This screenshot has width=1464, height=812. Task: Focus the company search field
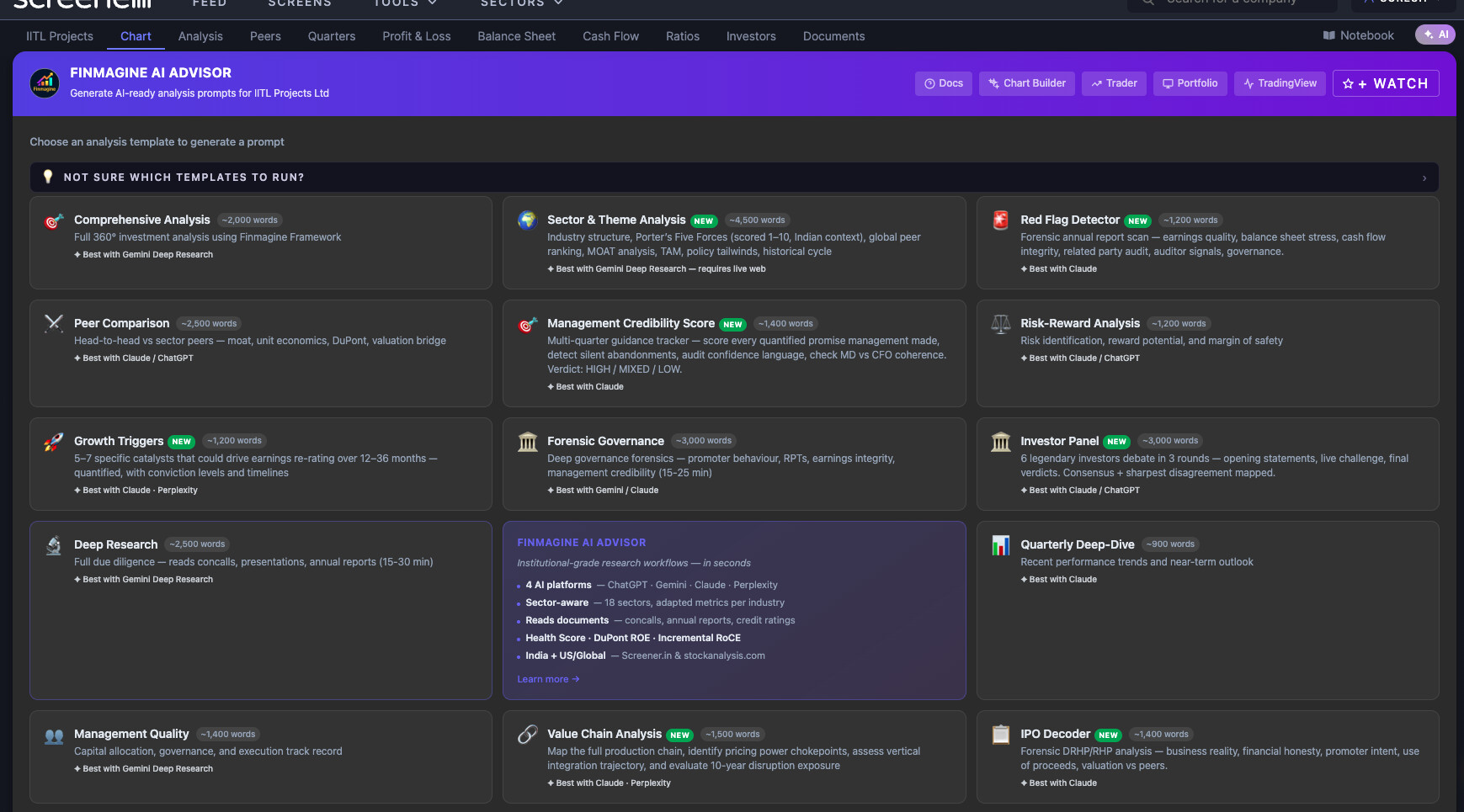(x=1232, y=4)
